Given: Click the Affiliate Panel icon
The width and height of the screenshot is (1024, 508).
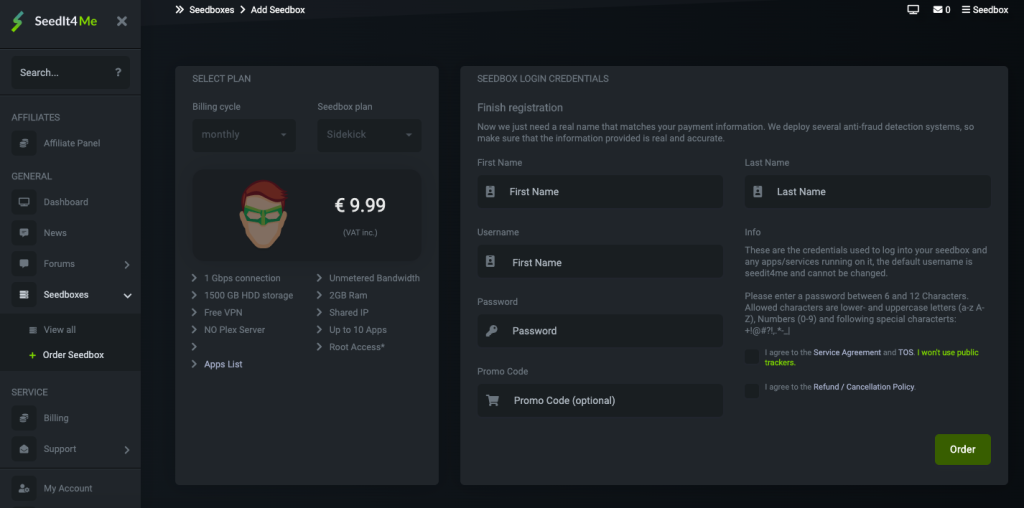Looking at the screenshot, I should tap(24, 143).
